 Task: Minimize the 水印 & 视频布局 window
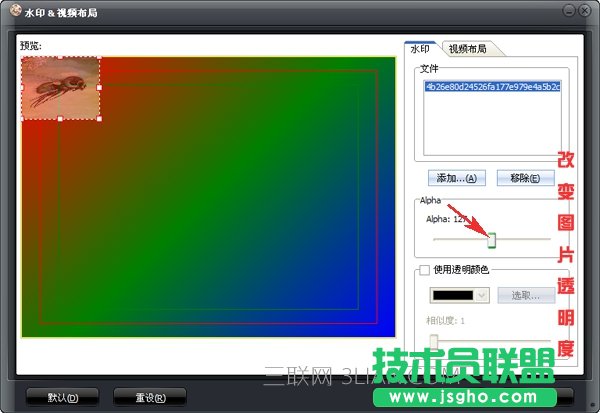click(569, 11)
